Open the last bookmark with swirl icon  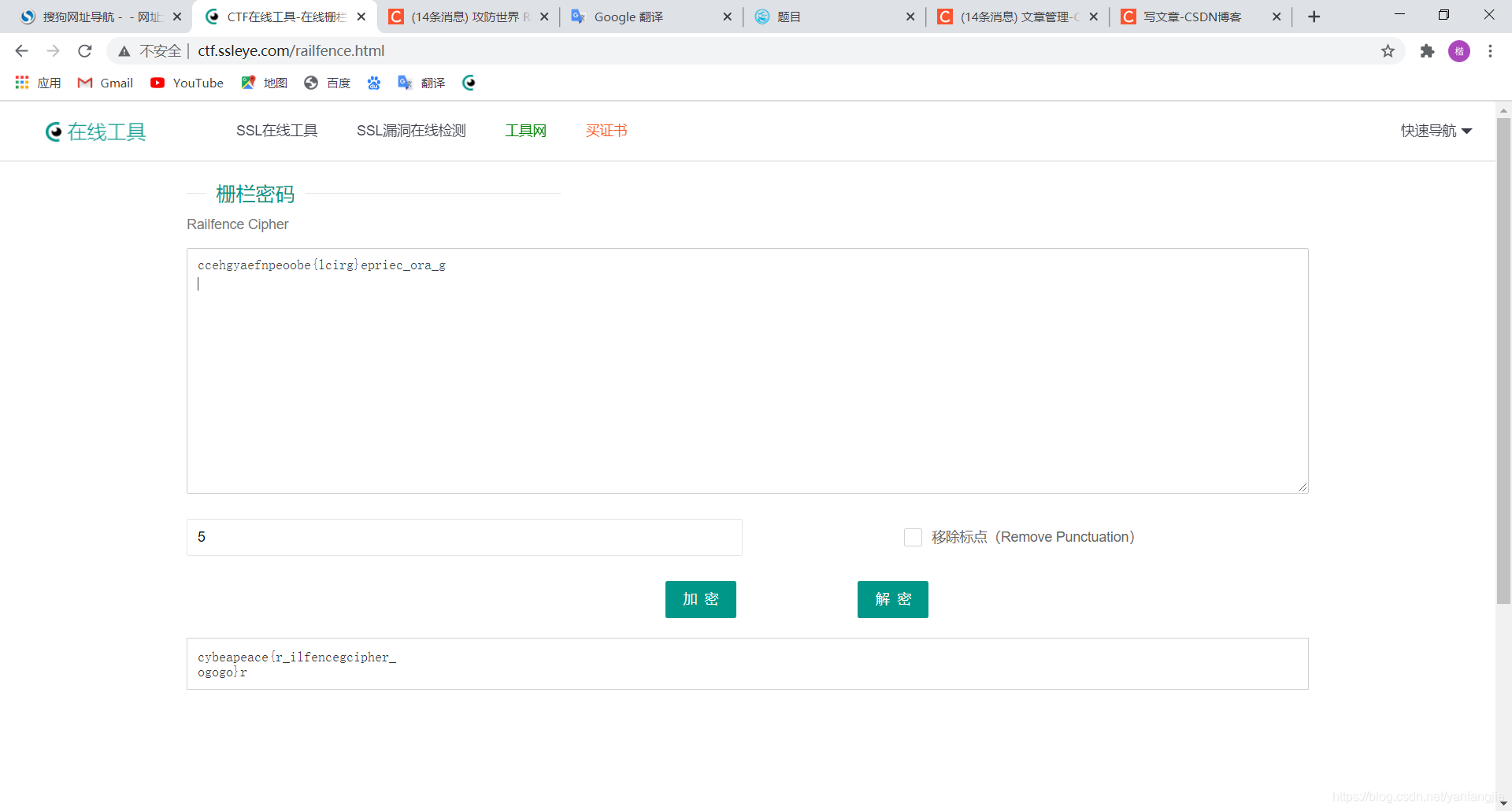click(469, 83)
